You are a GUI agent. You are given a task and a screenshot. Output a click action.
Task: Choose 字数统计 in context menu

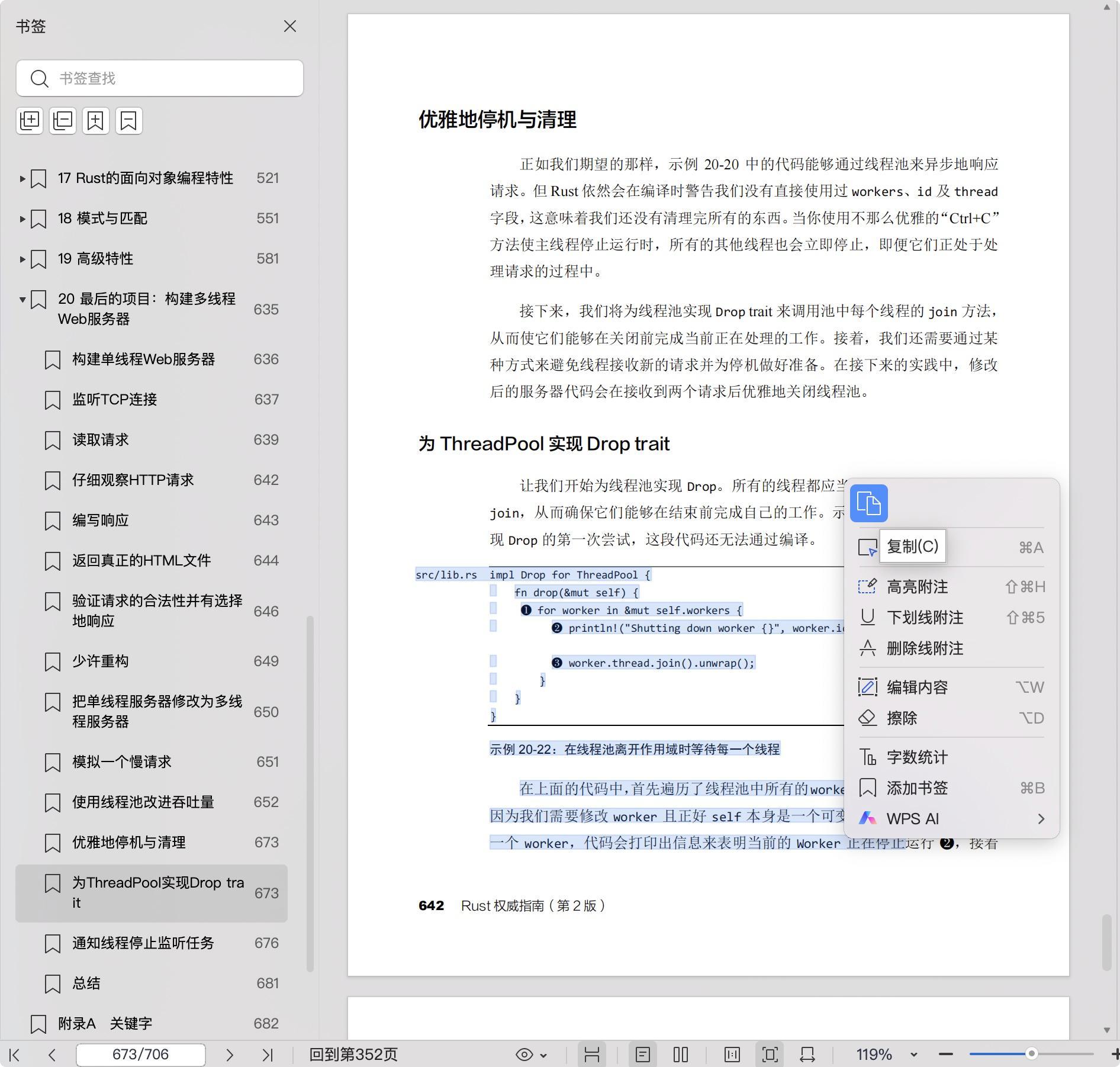click(917, 757)
